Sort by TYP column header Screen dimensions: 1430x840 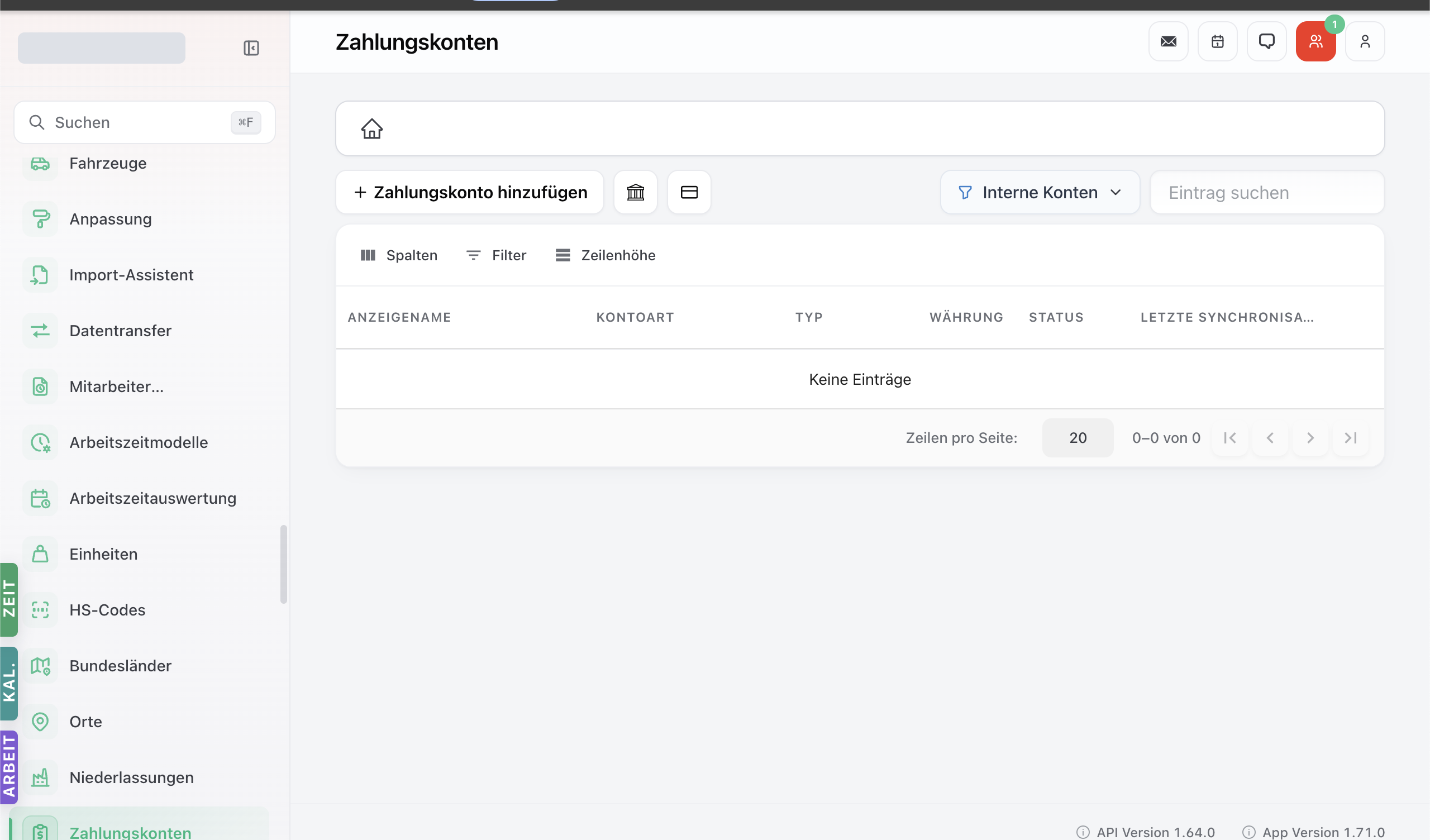coord(809,317)
